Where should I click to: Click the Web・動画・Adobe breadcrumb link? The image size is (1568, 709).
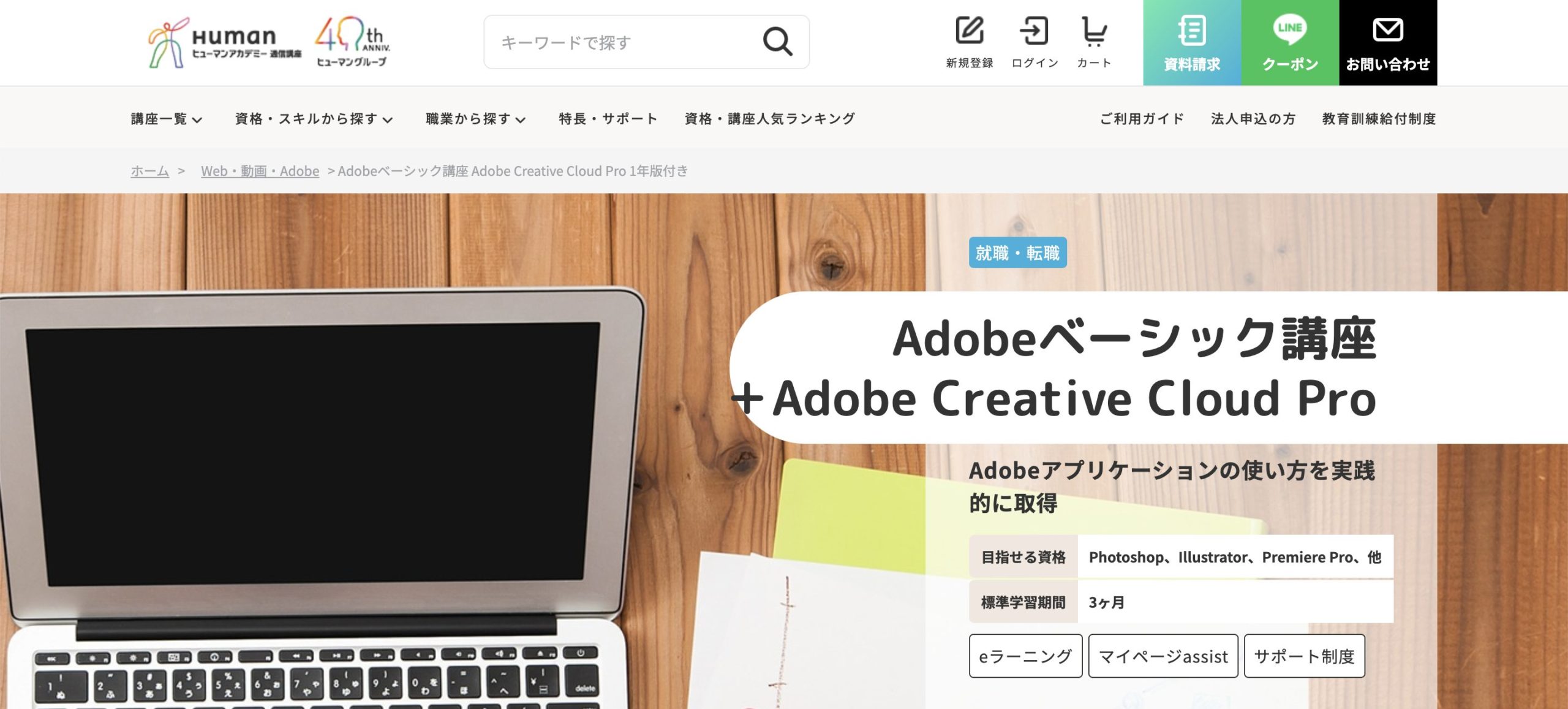tap(260, 171)
